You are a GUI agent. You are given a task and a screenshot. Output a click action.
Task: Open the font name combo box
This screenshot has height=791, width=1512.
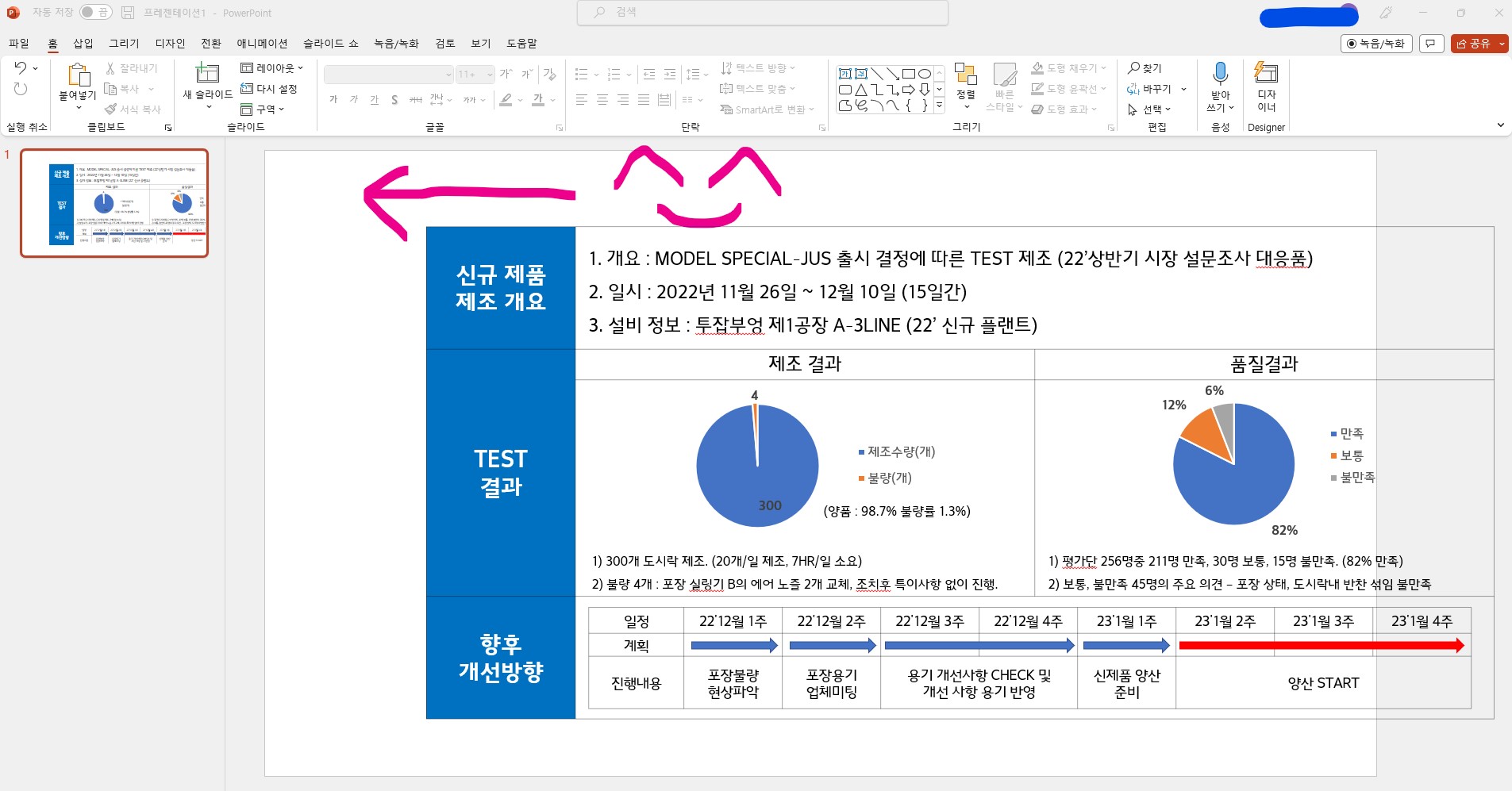[389, 75]
